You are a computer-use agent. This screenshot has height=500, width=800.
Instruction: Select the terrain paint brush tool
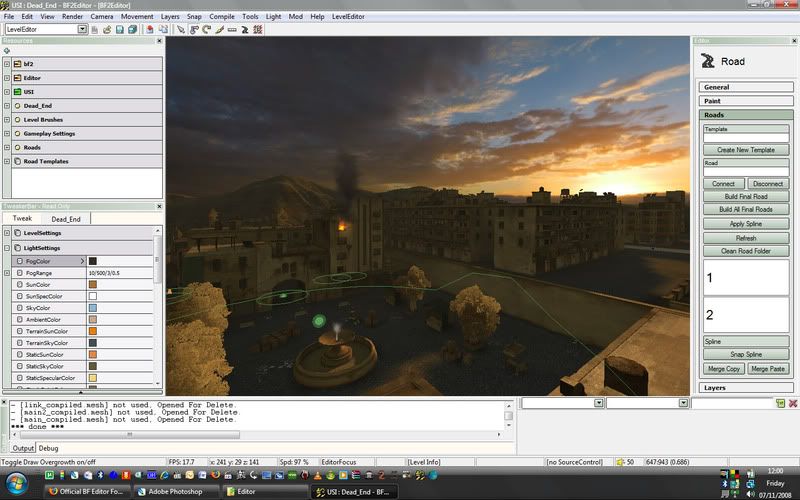pos(219,30)
